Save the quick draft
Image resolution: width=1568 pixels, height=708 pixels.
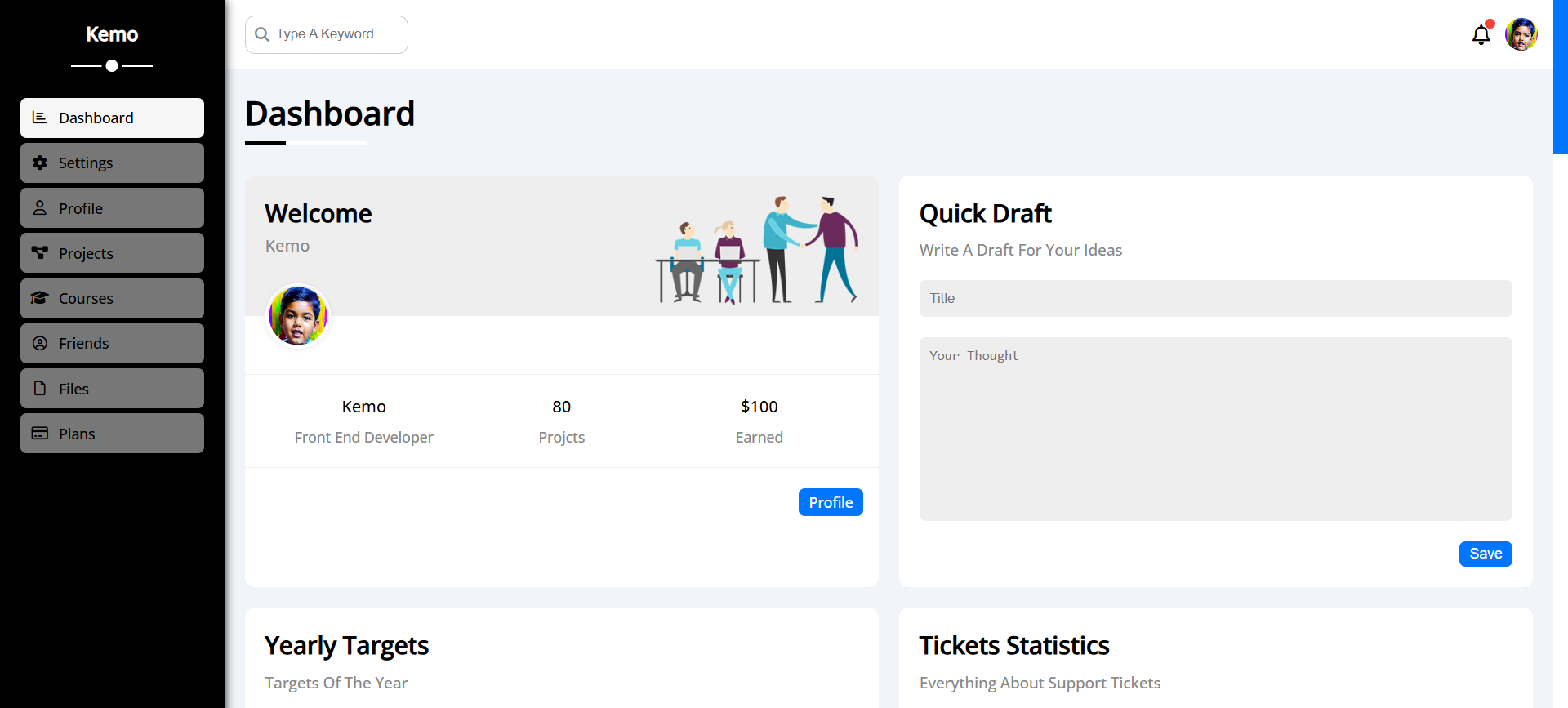1486,554
